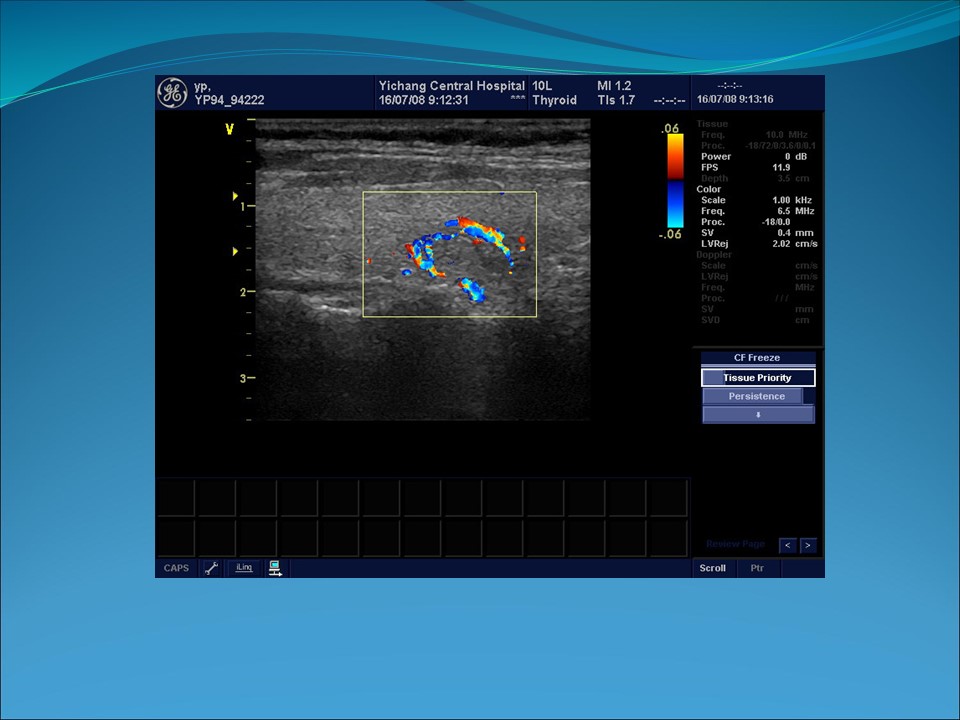Expand more options with down arrow button
The image size is (960, 720).
(758, 414)
